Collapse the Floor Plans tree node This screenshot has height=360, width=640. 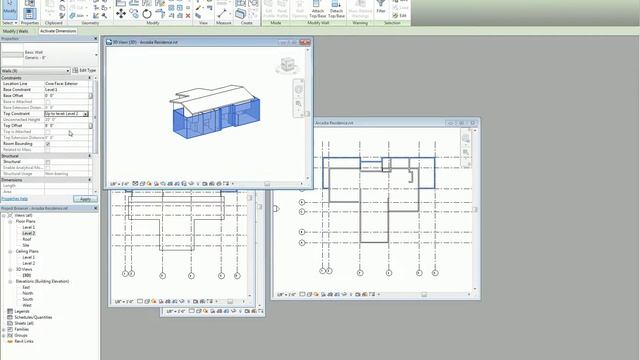pos(10,222)
